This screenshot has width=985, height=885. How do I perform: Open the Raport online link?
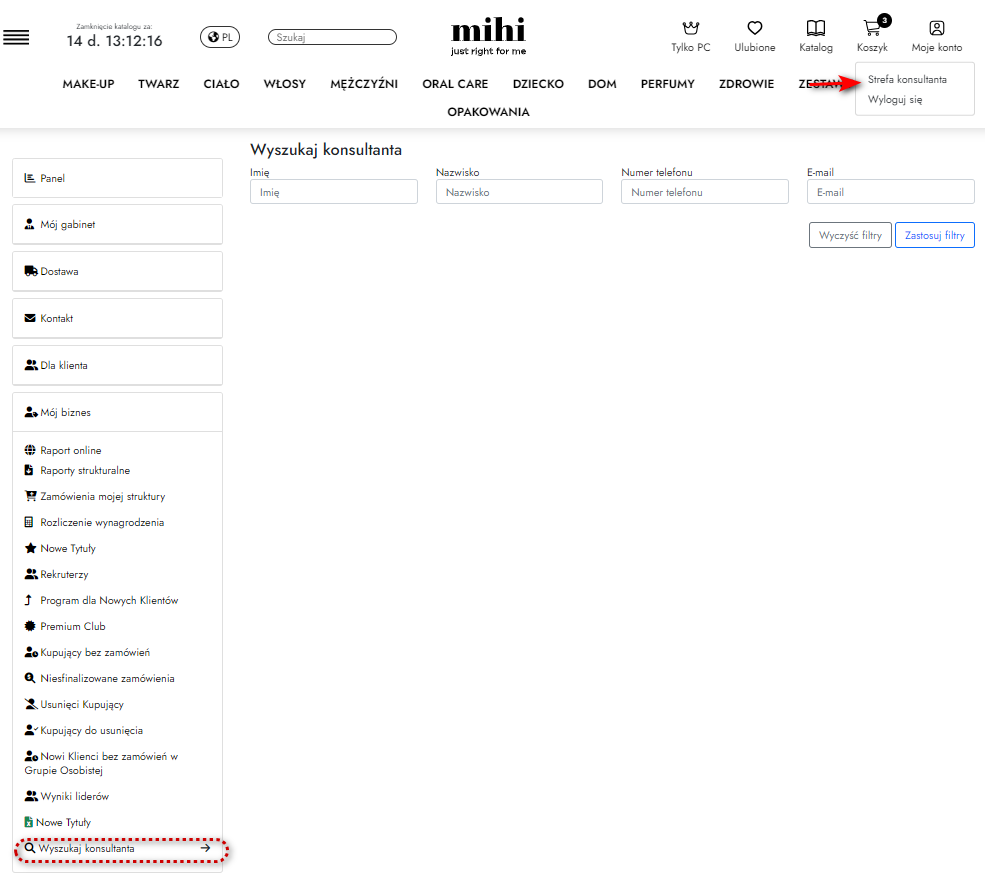pyautogui.click(x=70, y=450)
